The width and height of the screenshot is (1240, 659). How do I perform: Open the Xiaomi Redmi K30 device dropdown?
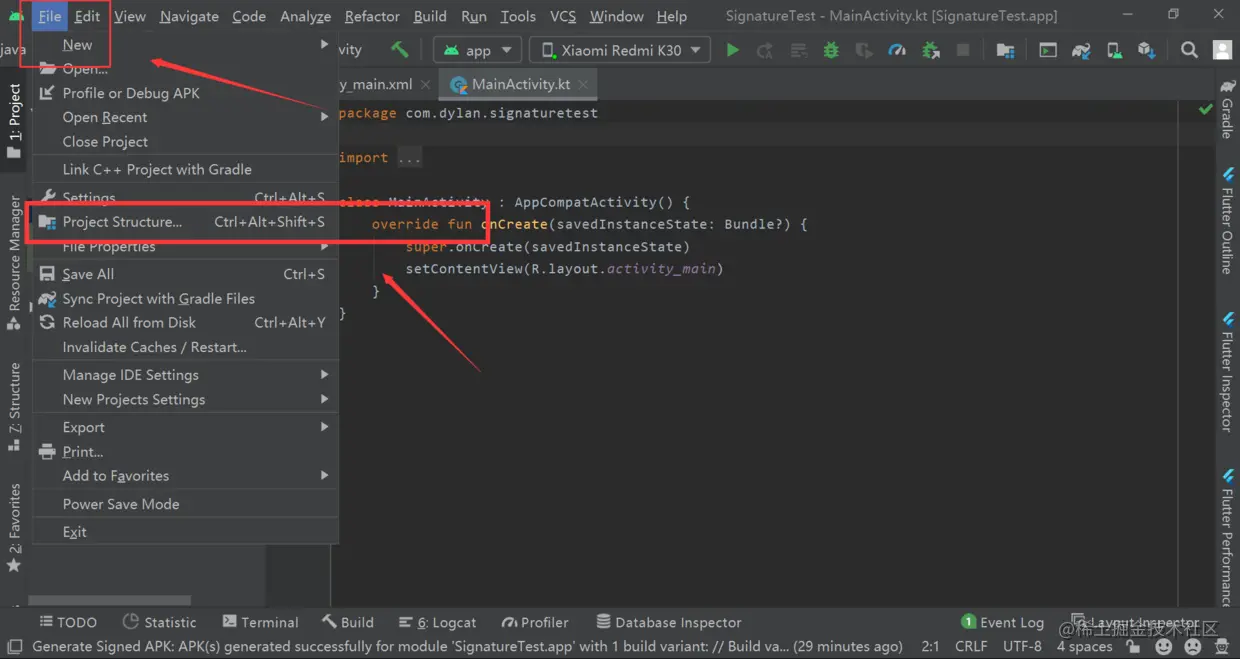pos(620,50)
